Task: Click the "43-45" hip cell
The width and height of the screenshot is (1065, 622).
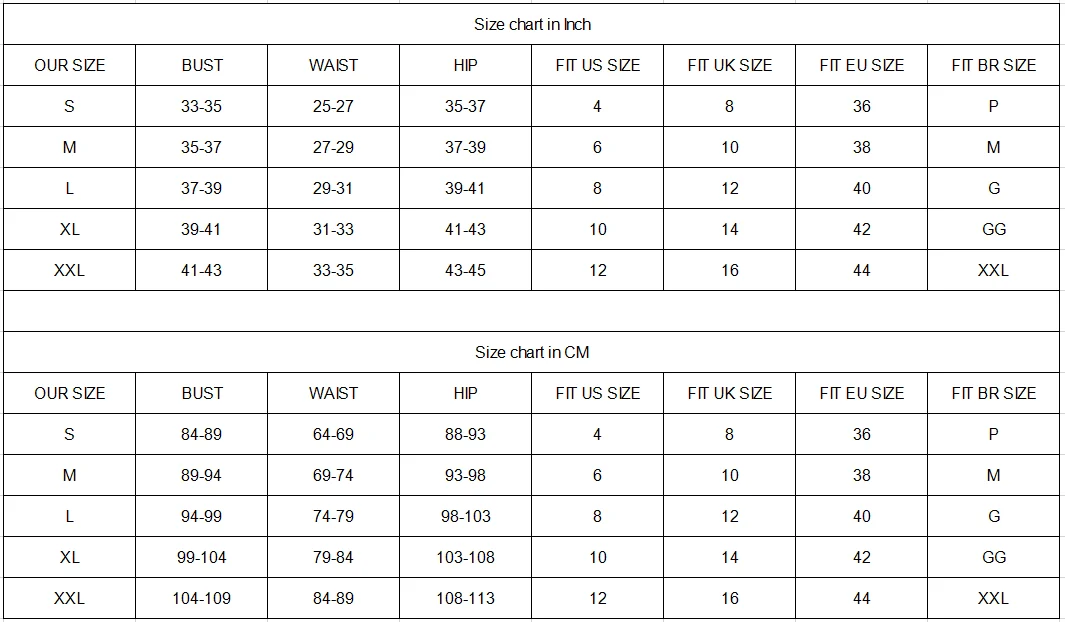Action: click(465, 270)
